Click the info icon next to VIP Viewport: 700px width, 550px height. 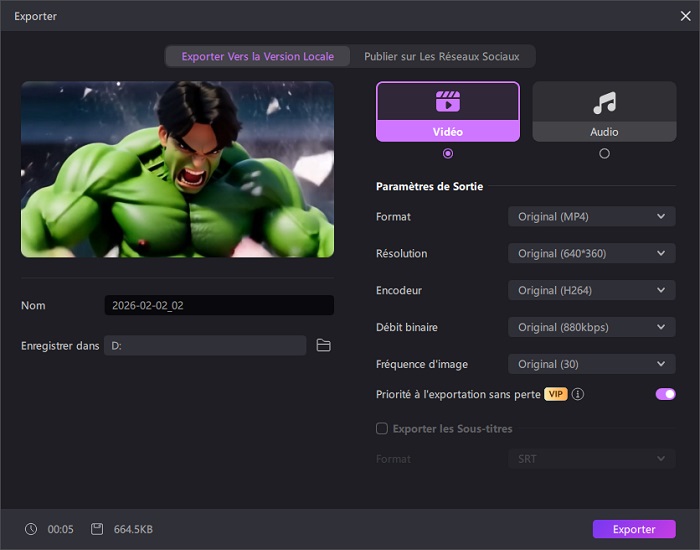578,394
